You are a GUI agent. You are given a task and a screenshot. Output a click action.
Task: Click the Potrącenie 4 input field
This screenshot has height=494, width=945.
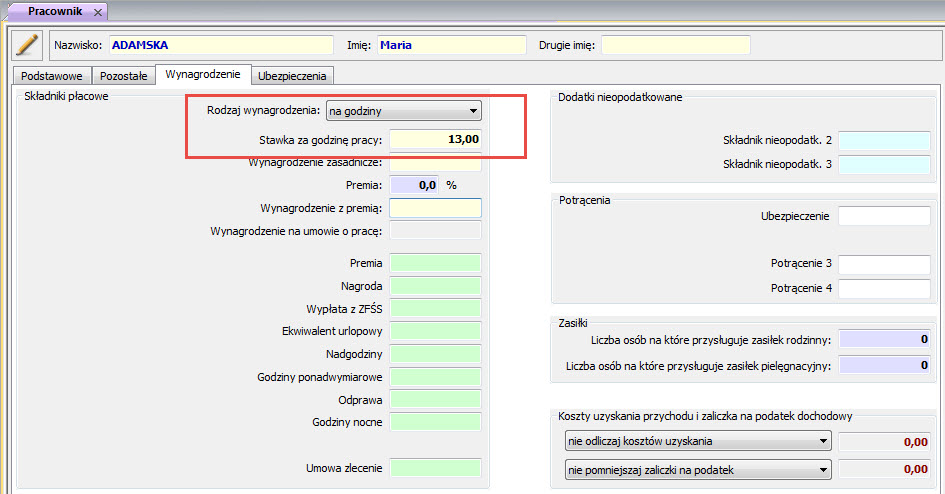(884, 289)
